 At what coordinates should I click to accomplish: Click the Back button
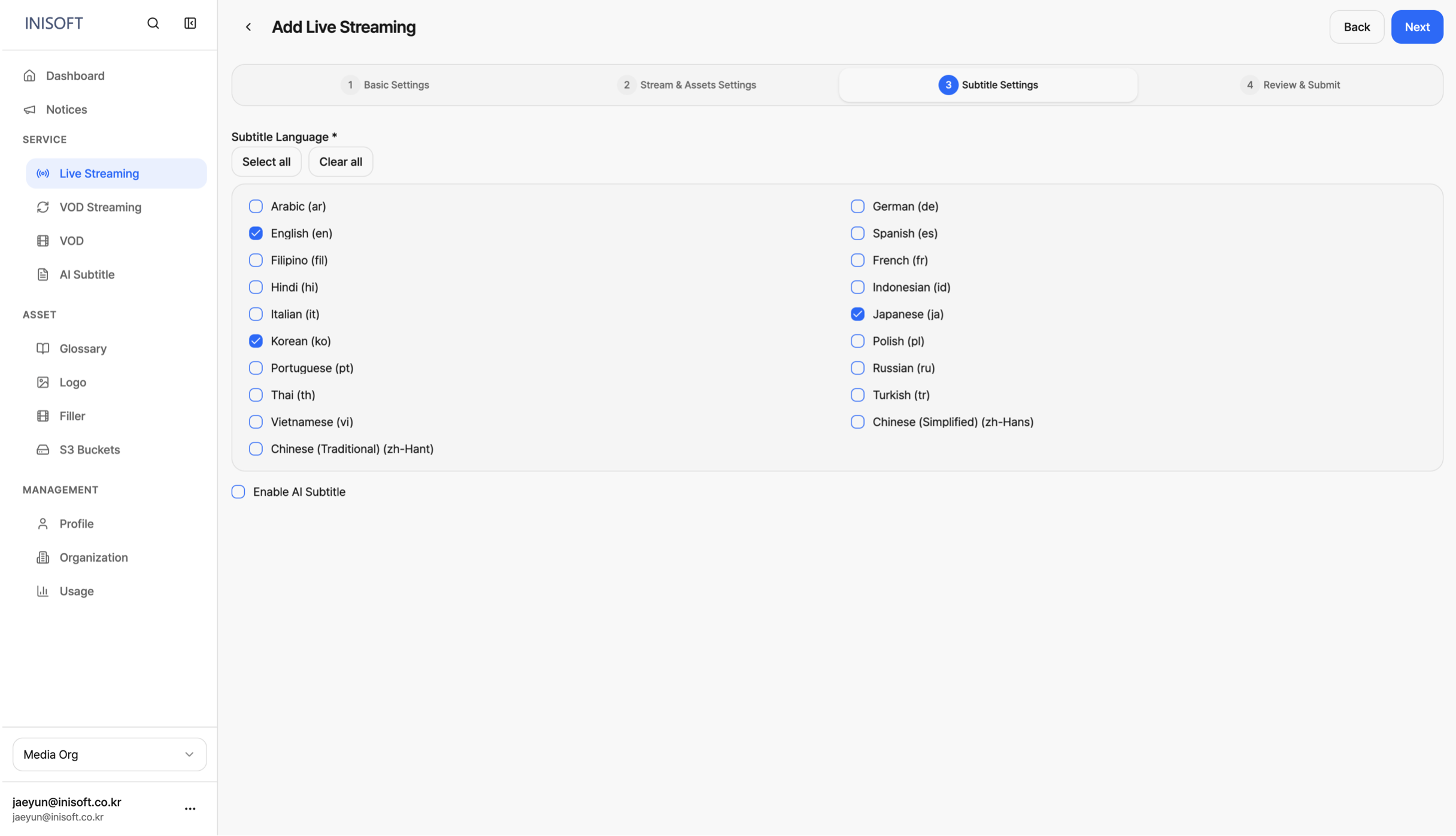tap(1357, 27)
